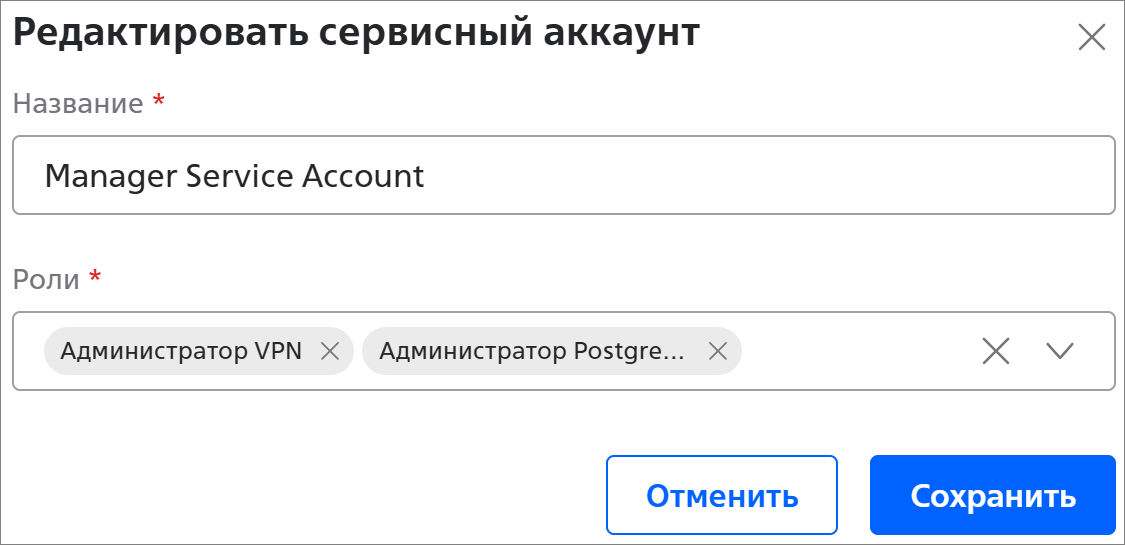Select the Администратор VPN tag label
Screen dimensions: 1125x545
pos(181,351)
